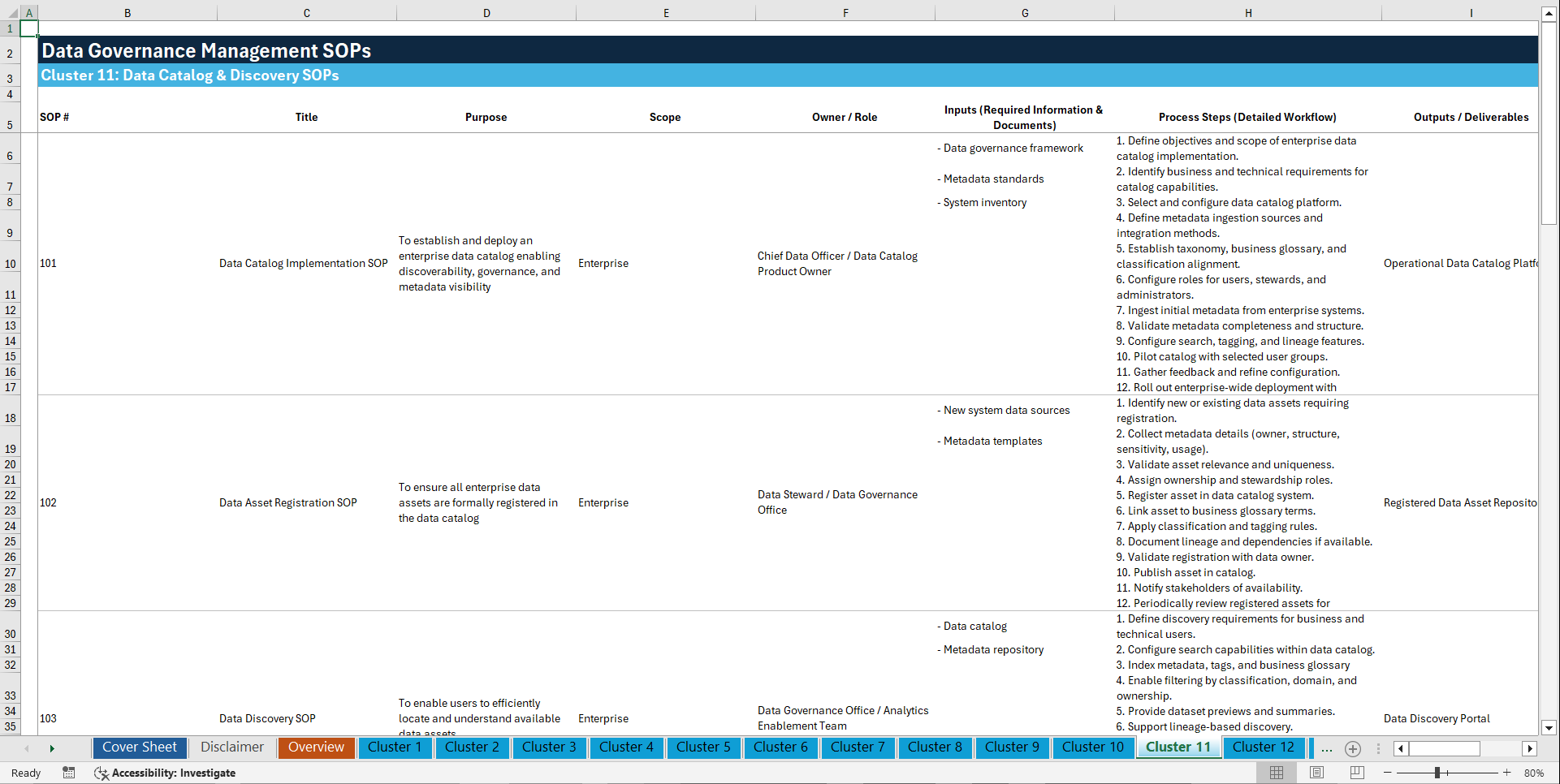Click 'Registered Data Asset Reposito' cell
The height and width of the screenshot is (784, 1560).
tap(1460, 503)
